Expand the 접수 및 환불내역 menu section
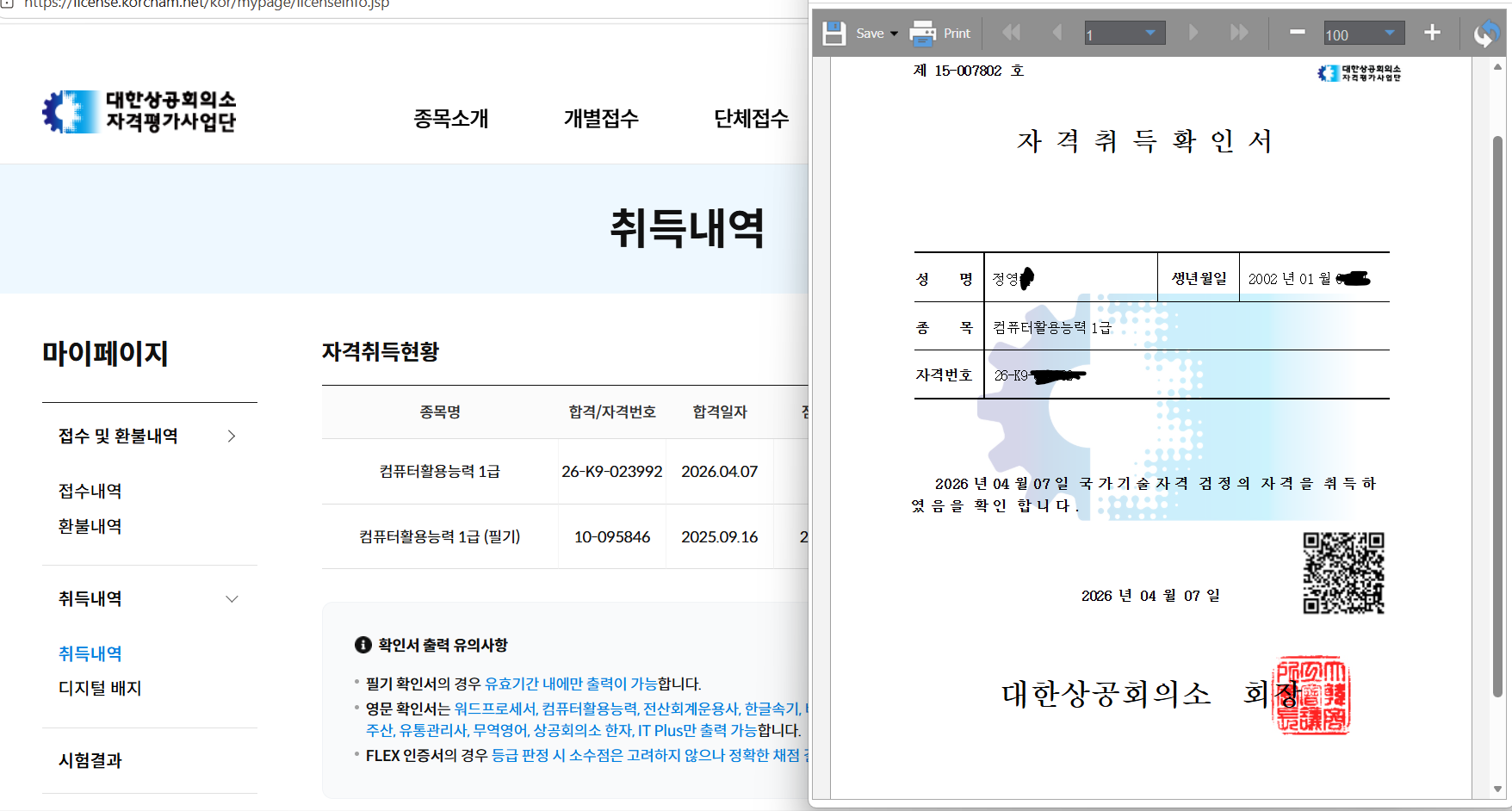 click(x=231, y=436)
